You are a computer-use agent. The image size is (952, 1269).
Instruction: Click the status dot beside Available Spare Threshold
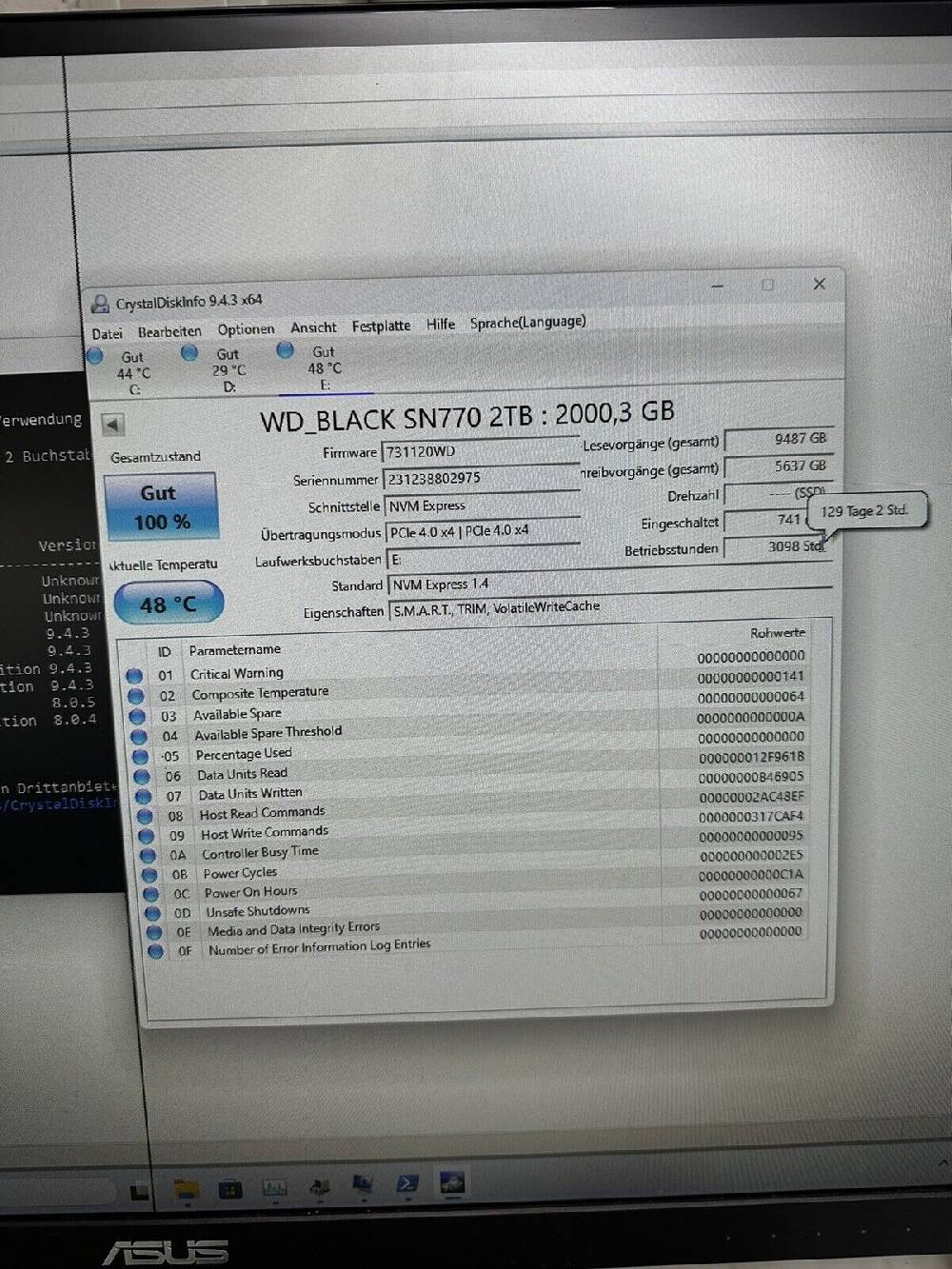click(139, 736)
